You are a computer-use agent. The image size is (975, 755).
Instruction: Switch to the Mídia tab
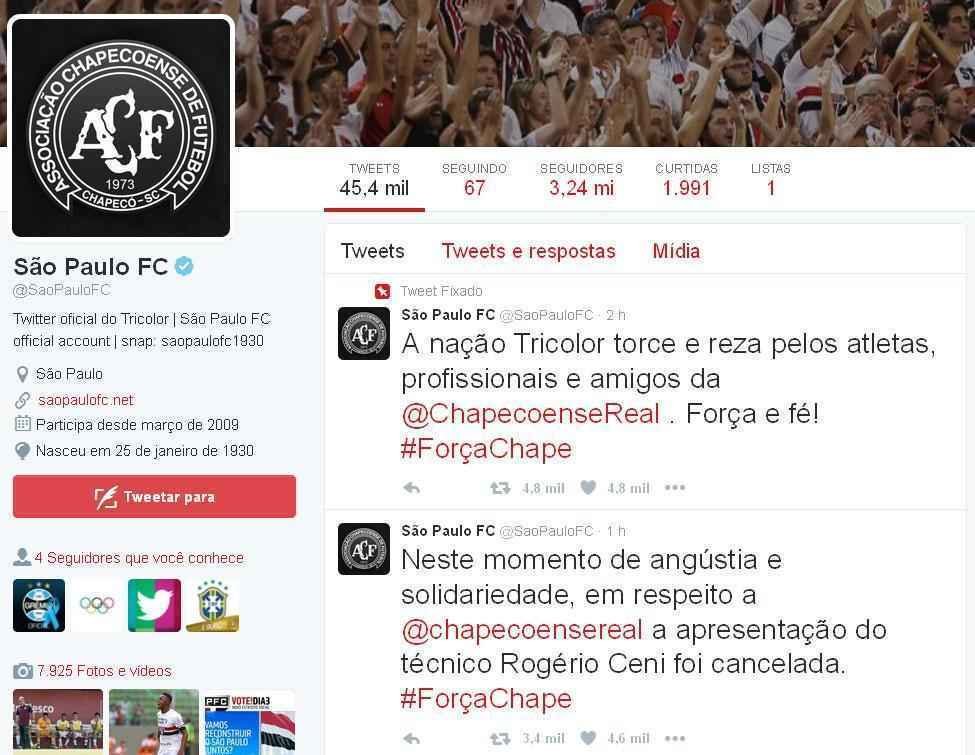676,251
